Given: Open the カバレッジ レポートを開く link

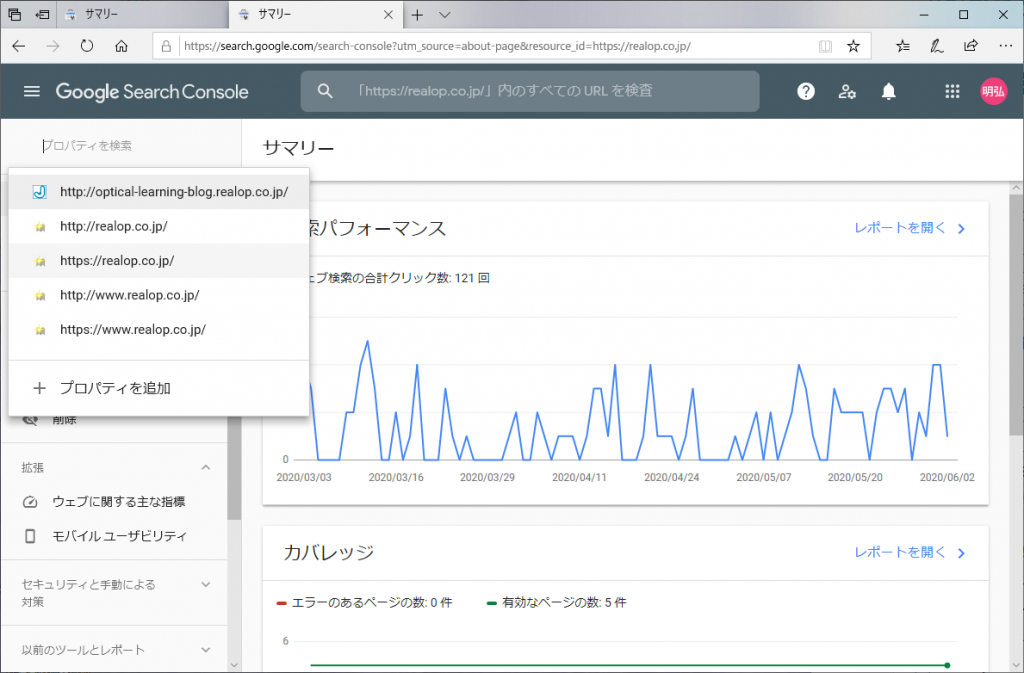Looking at the screenshot, I should tap(910, 552).
